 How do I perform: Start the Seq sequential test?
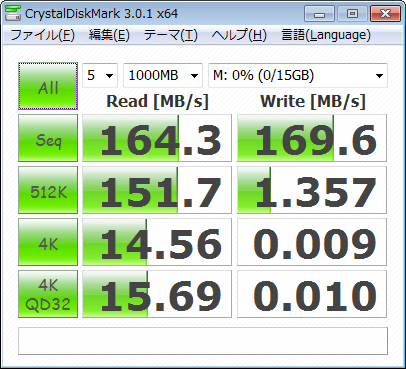[x=48, y=138]
